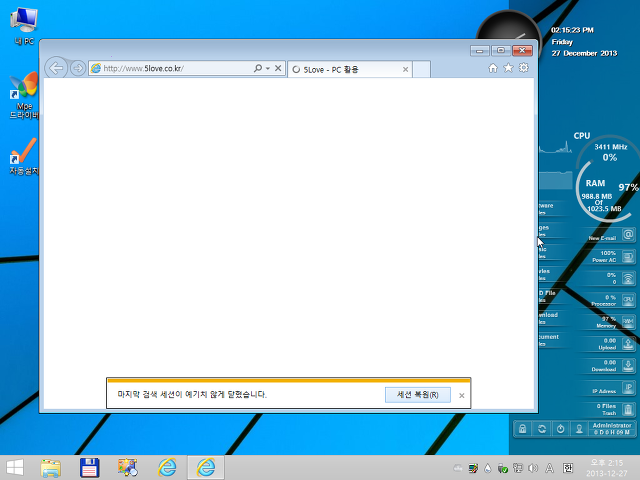Screen dimensions: 640x480
Task: Toggle the 한 Korean input indicator
Action: pyautogui.click(x=568, y=468)
